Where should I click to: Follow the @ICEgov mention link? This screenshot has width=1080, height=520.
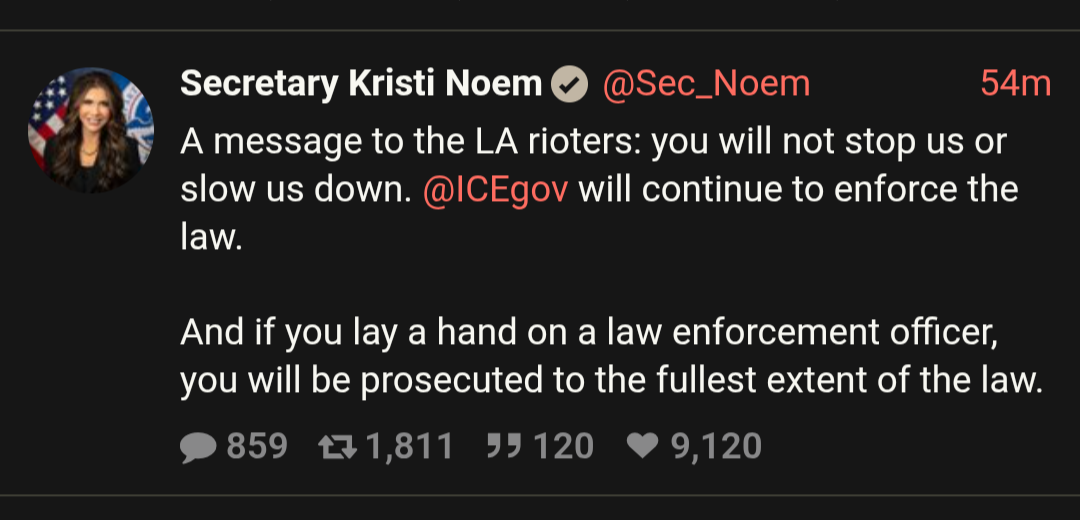pyautogui.click(x=496, y=190)
